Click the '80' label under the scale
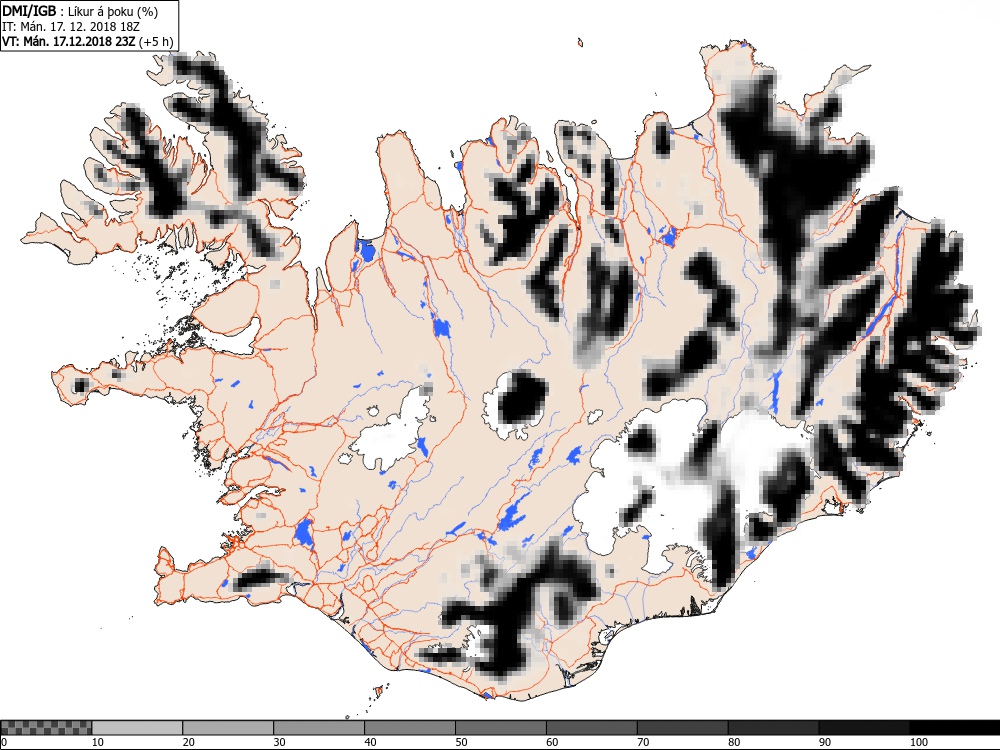 click(x=734, y=742)
